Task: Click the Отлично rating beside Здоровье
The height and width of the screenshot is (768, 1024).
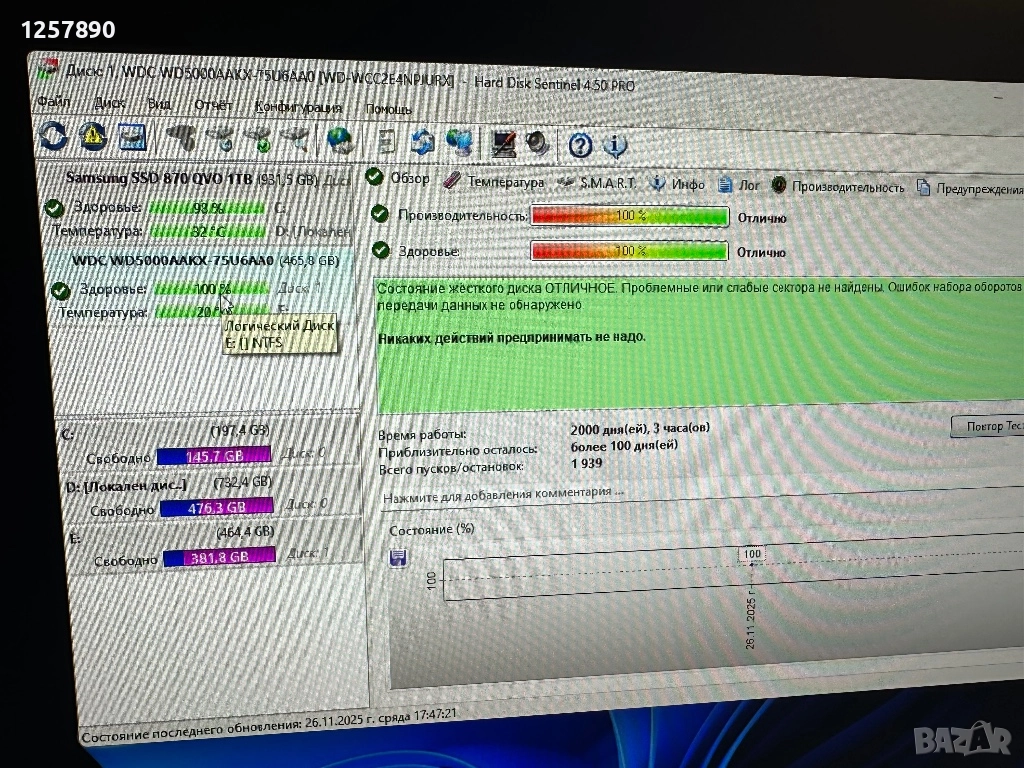Action: tap(761, 252)
